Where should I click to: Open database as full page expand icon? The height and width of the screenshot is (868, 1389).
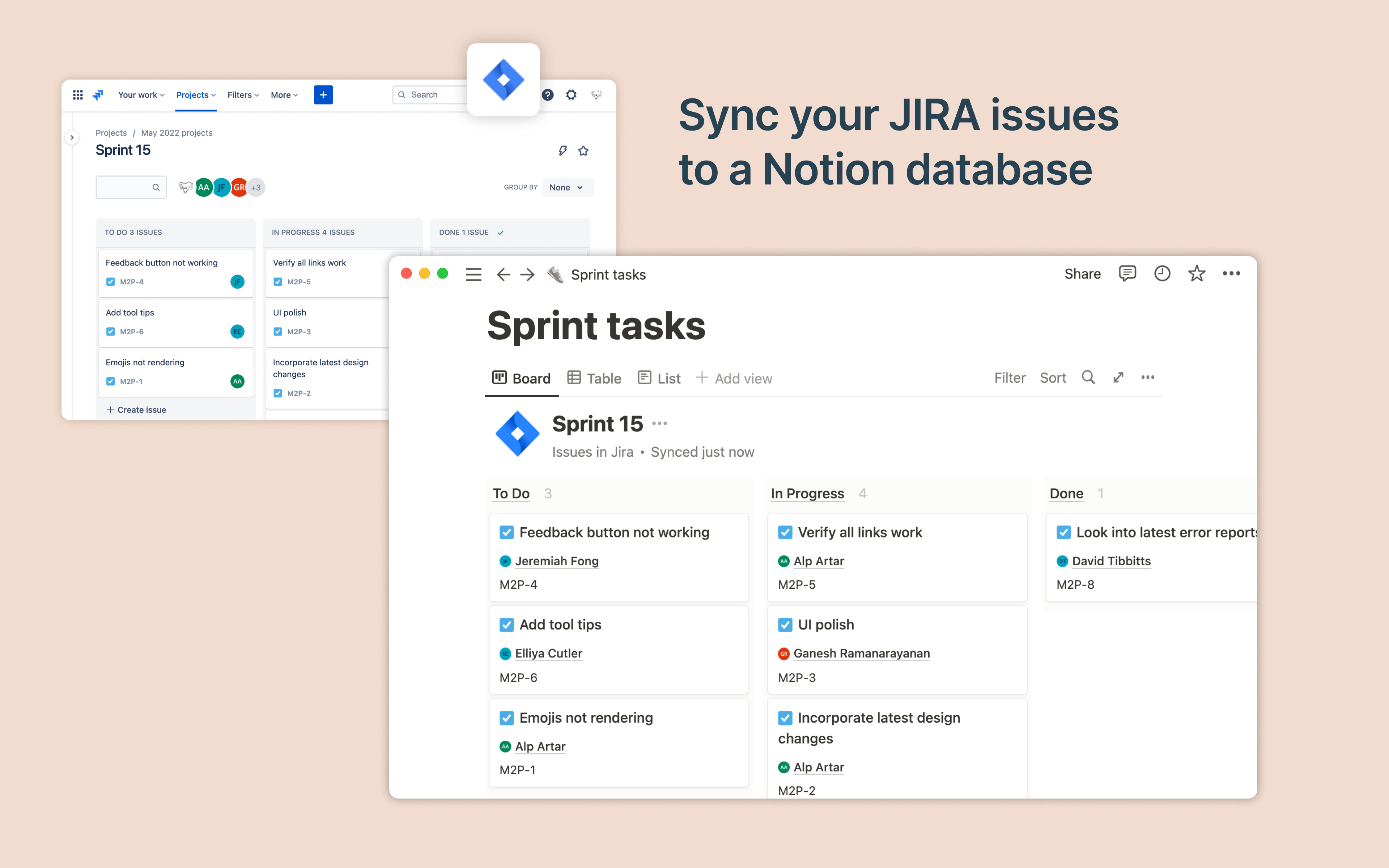[x=1118, y=378]
